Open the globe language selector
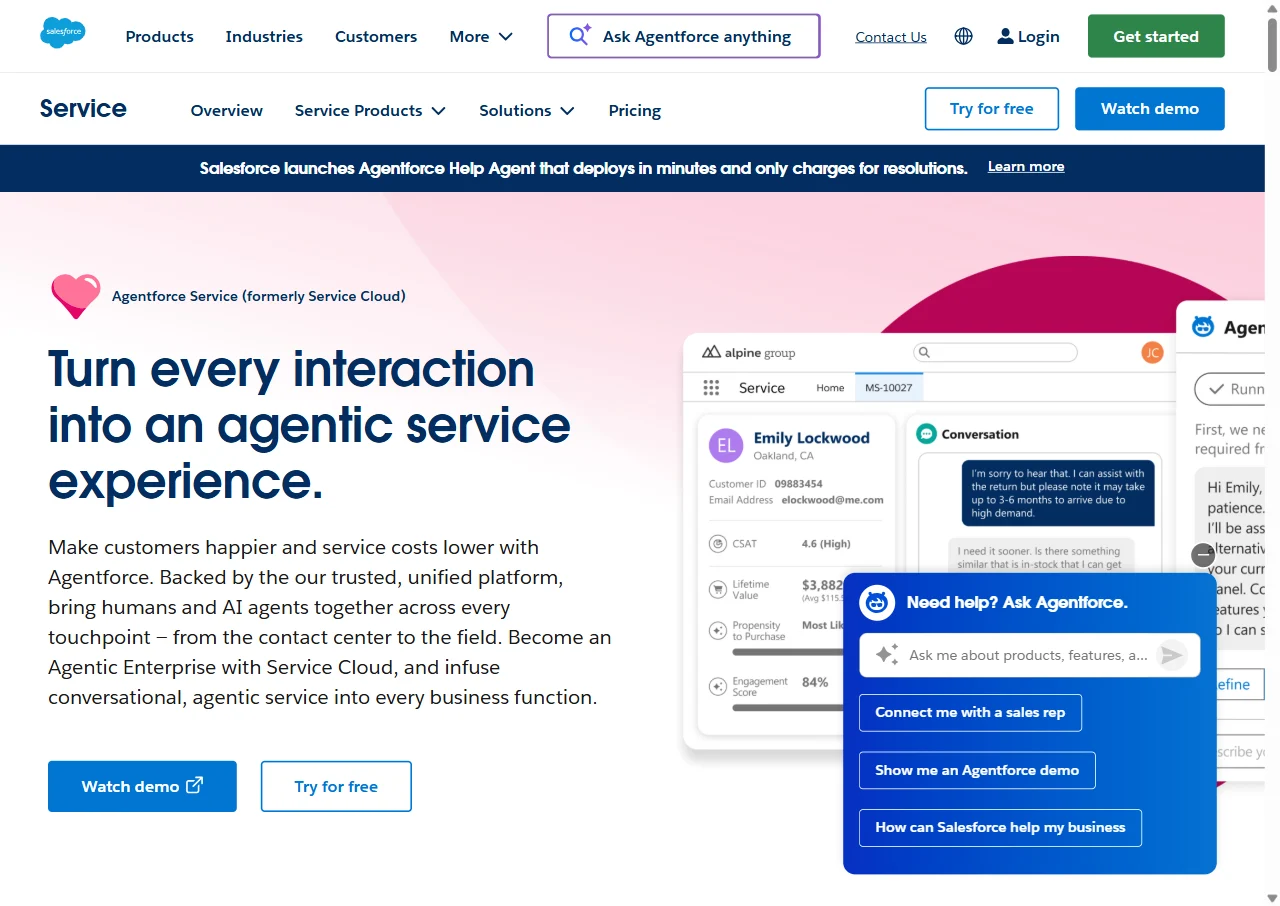The image size is (1280, 906). pyautogui.click(x=963, y=36)
